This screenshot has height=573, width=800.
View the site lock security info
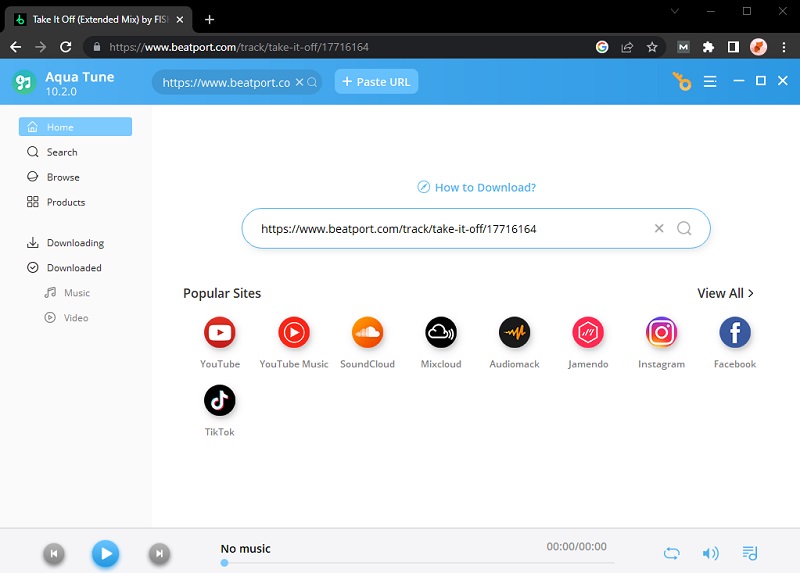tap(97, 47)
